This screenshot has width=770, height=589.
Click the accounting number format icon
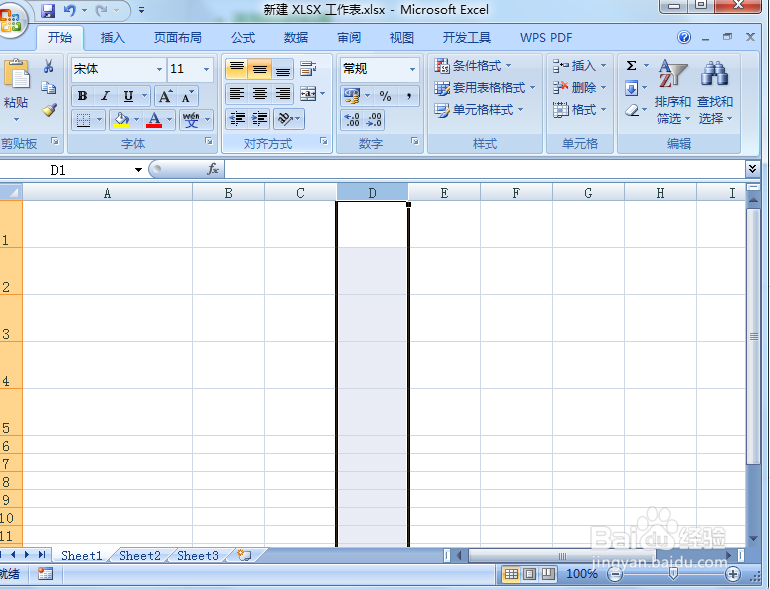[352, 96]
